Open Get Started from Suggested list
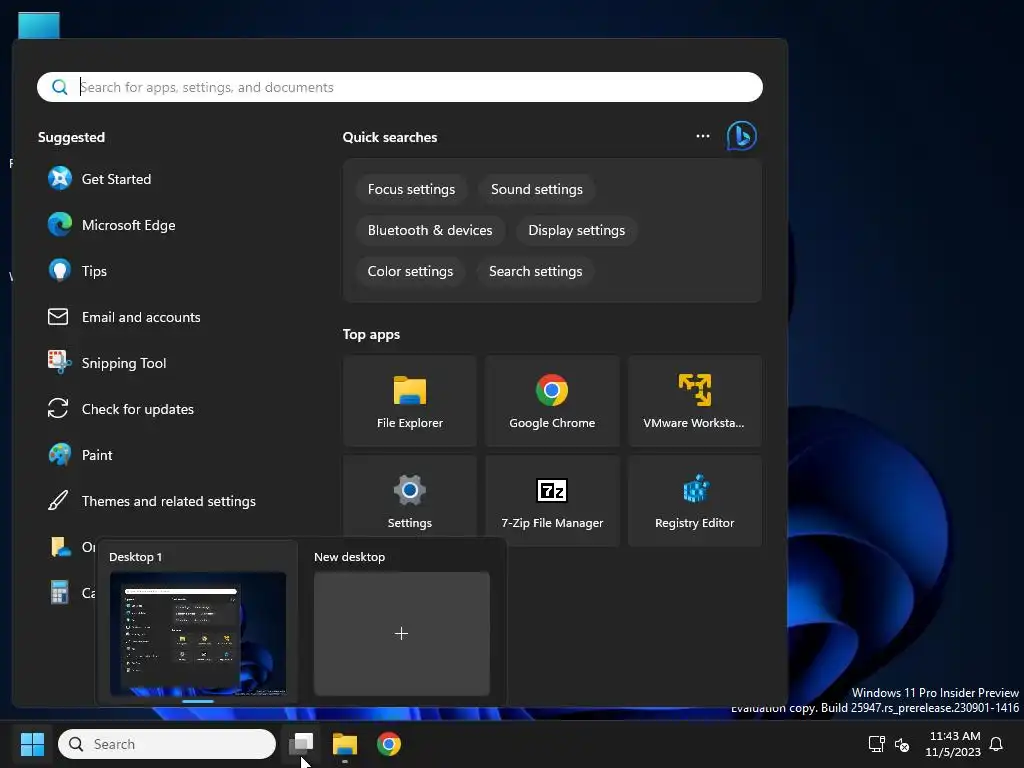1024x768 pixels. [x=99, y=178]
